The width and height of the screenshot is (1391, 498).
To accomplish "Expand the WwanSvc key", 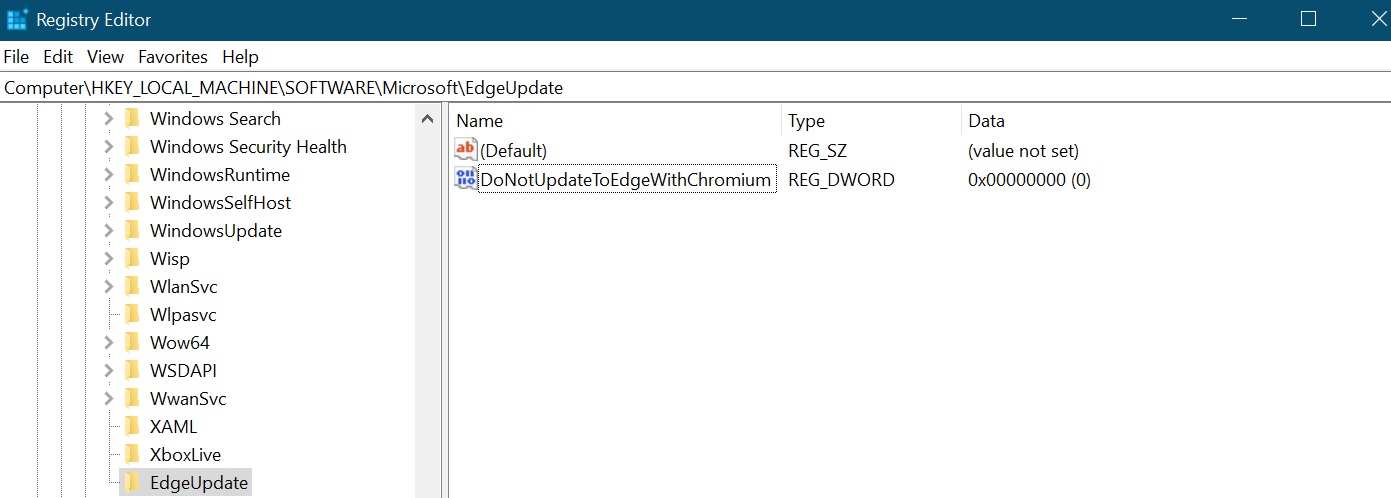I will (108, 398).
